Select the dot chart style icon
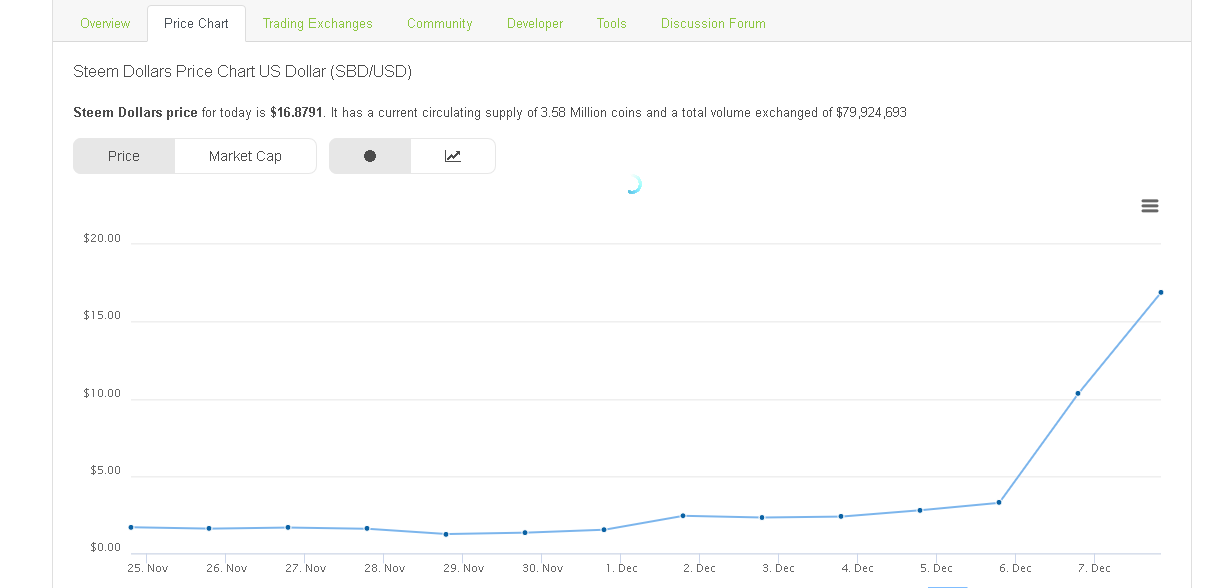This screenshot has height=588, width=1224. 370,156
